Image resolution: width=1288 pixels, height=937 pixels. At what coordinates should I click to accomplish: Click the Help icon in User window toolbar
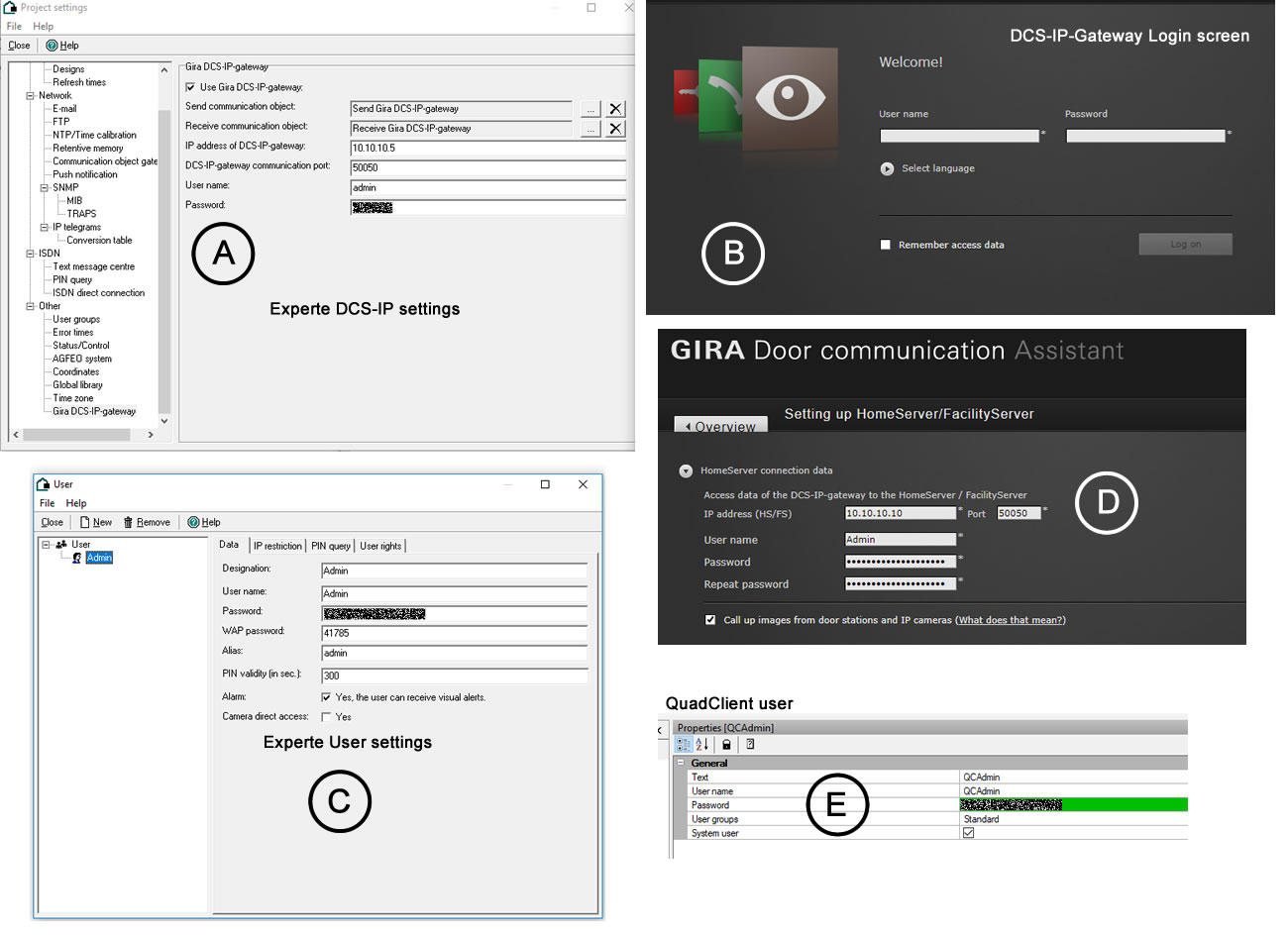coord(193,522)
